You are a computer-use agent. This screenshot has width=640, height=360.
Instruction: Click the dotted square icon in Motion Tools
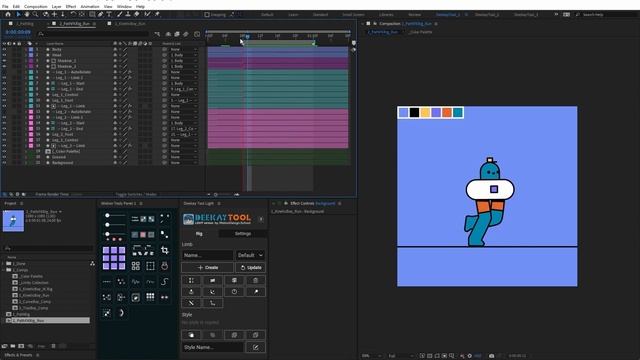coord(150,266)
